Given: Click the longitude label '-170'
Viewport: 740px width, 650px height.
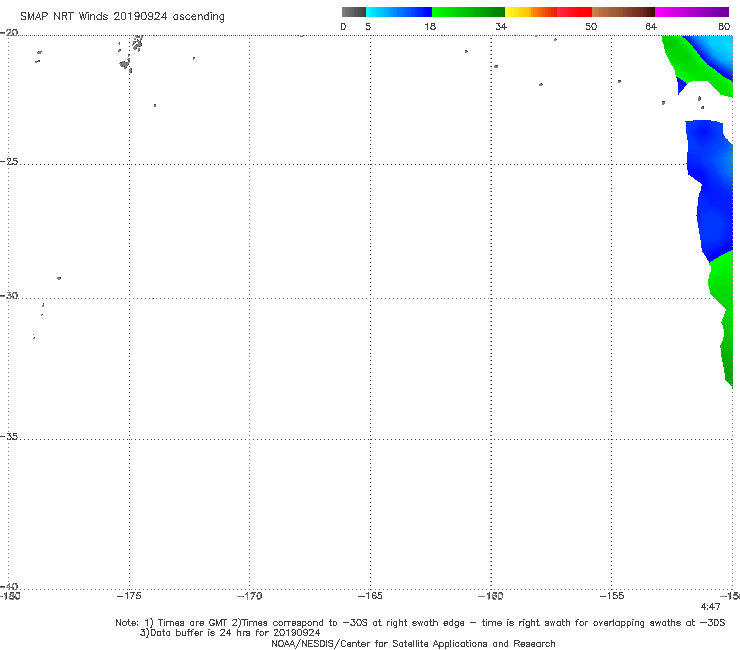Looking at the screenshot, I should coord(249,596).
